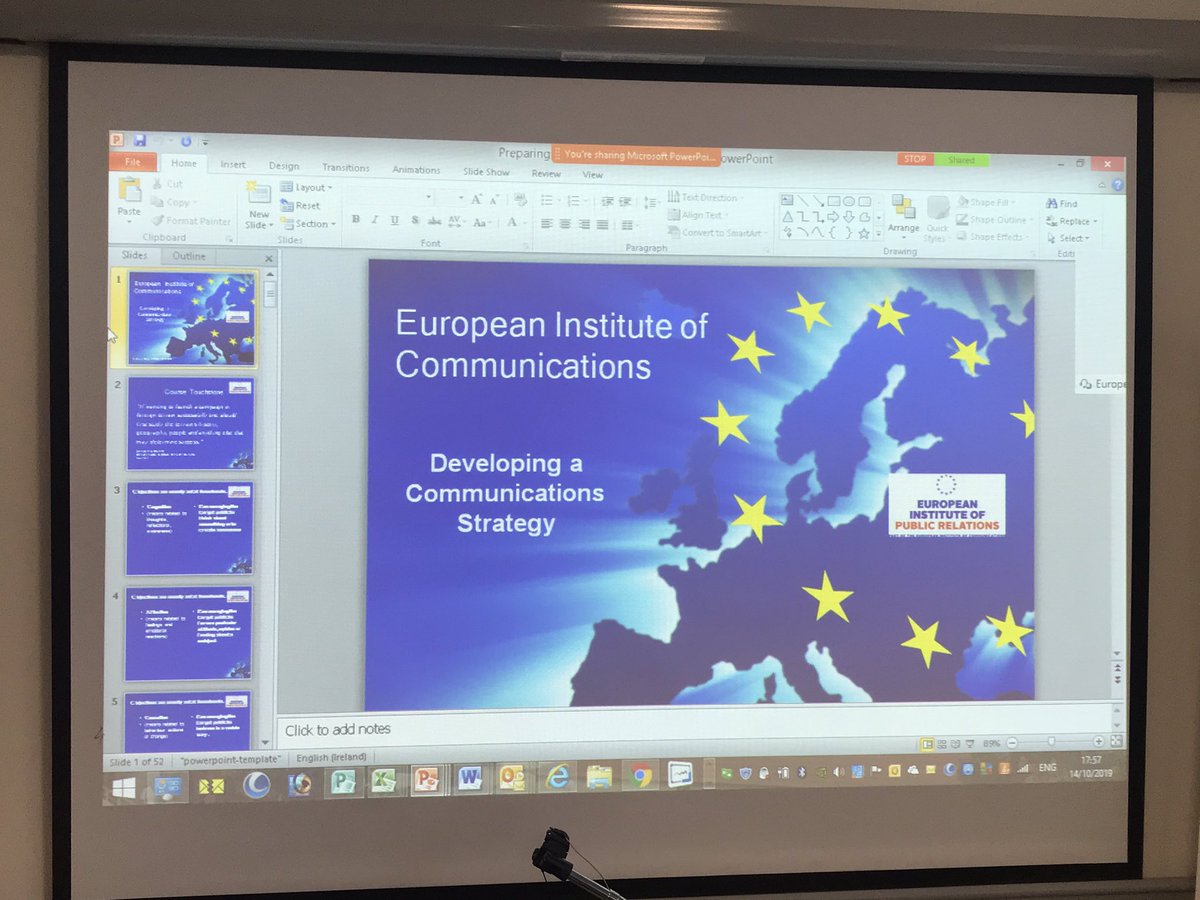1200x900 pixels.
Task: Click Fit slide to window icon
Action: tap(1116, 742)
